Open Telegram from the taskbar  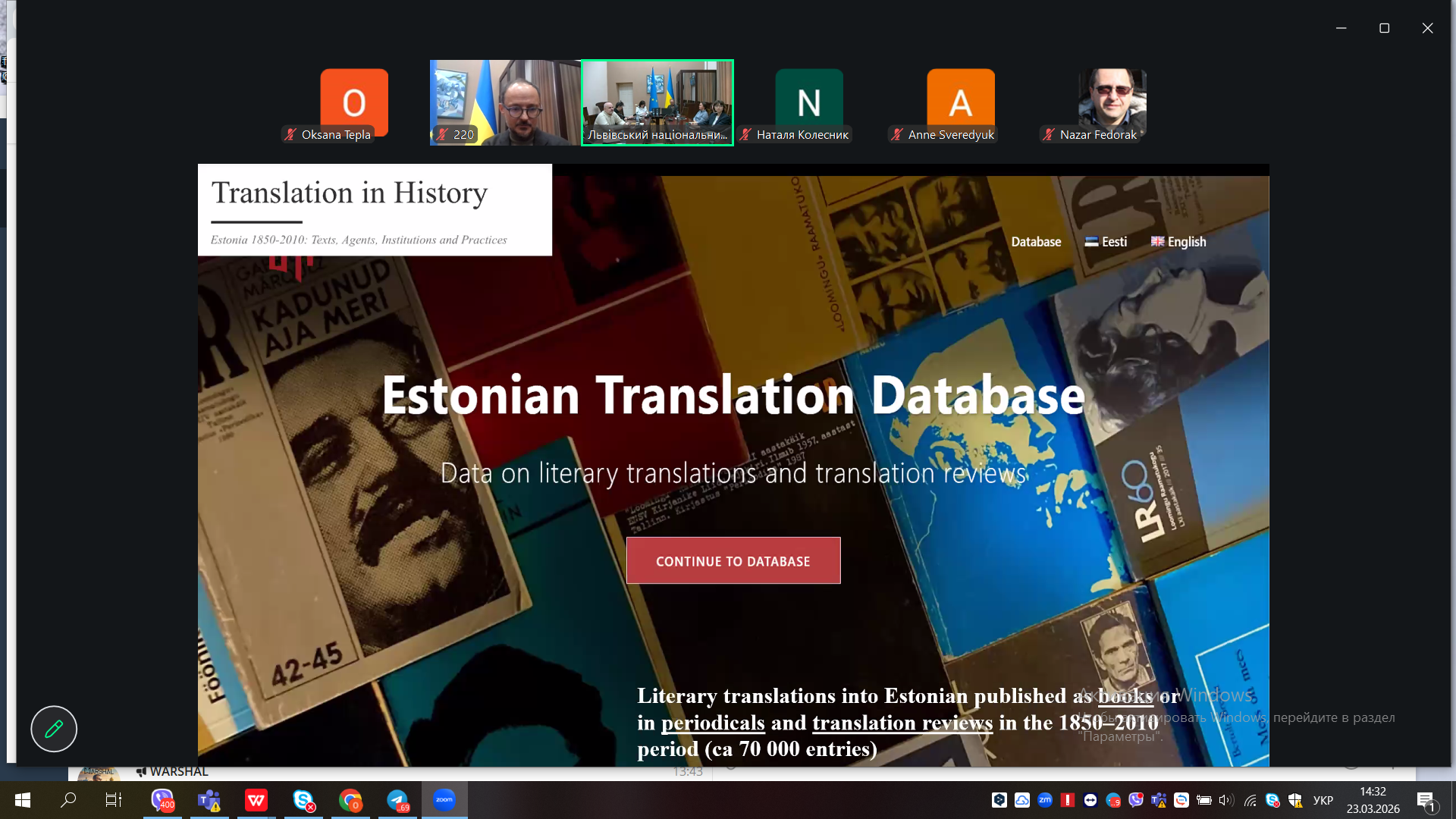click(397, 800)
